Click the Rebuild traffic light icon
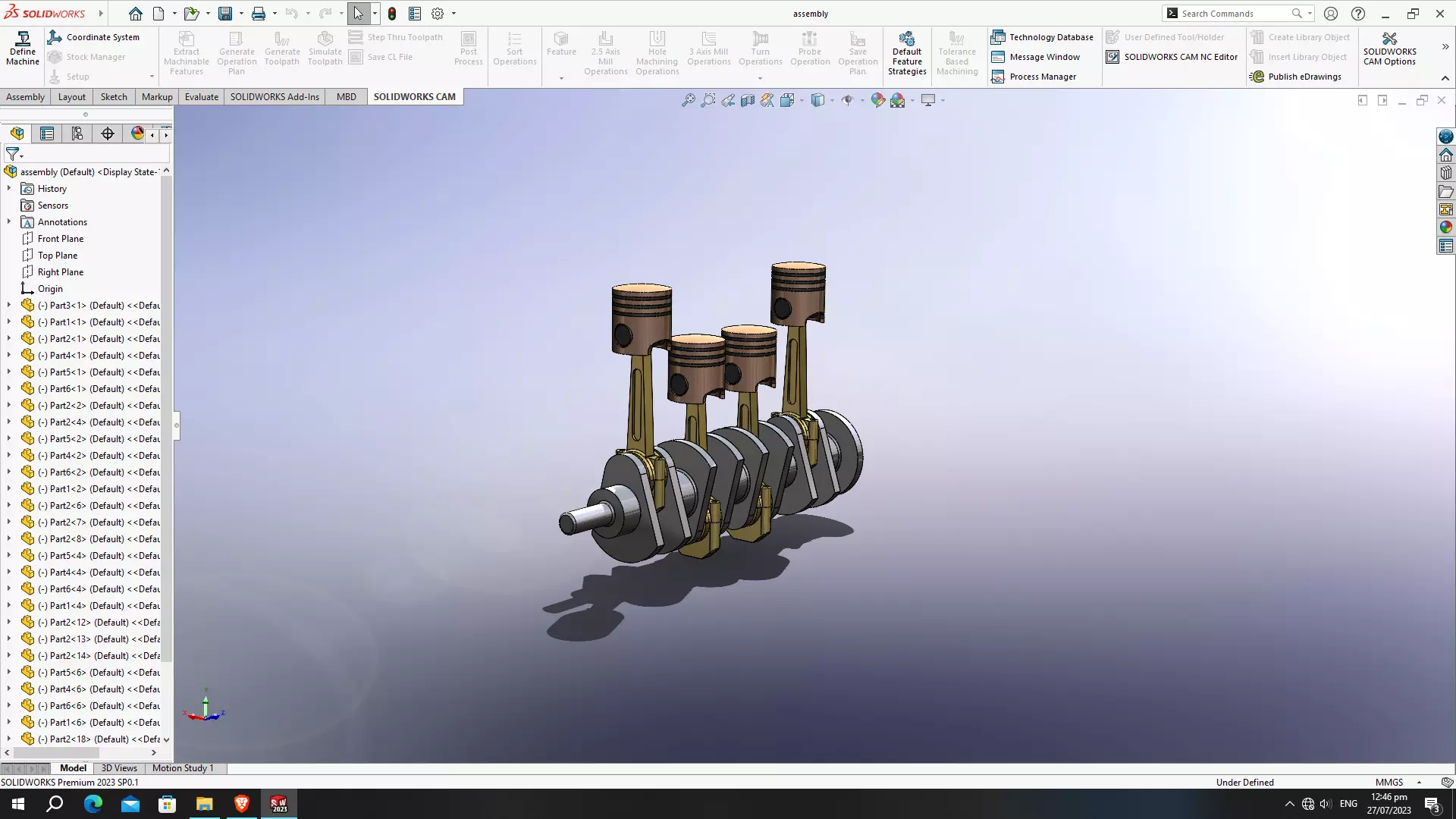1456x819 pixels. pyautogui.click(x=392, y=14)
